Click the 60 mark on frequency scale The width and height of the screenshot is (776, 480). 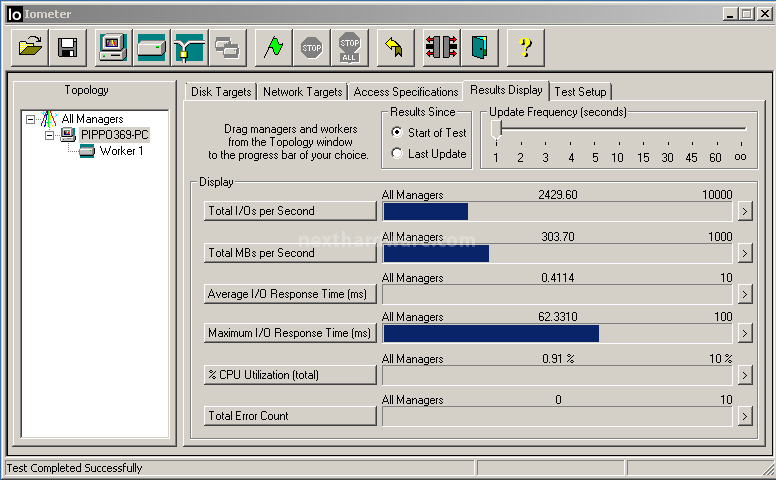tap(715, 157)
